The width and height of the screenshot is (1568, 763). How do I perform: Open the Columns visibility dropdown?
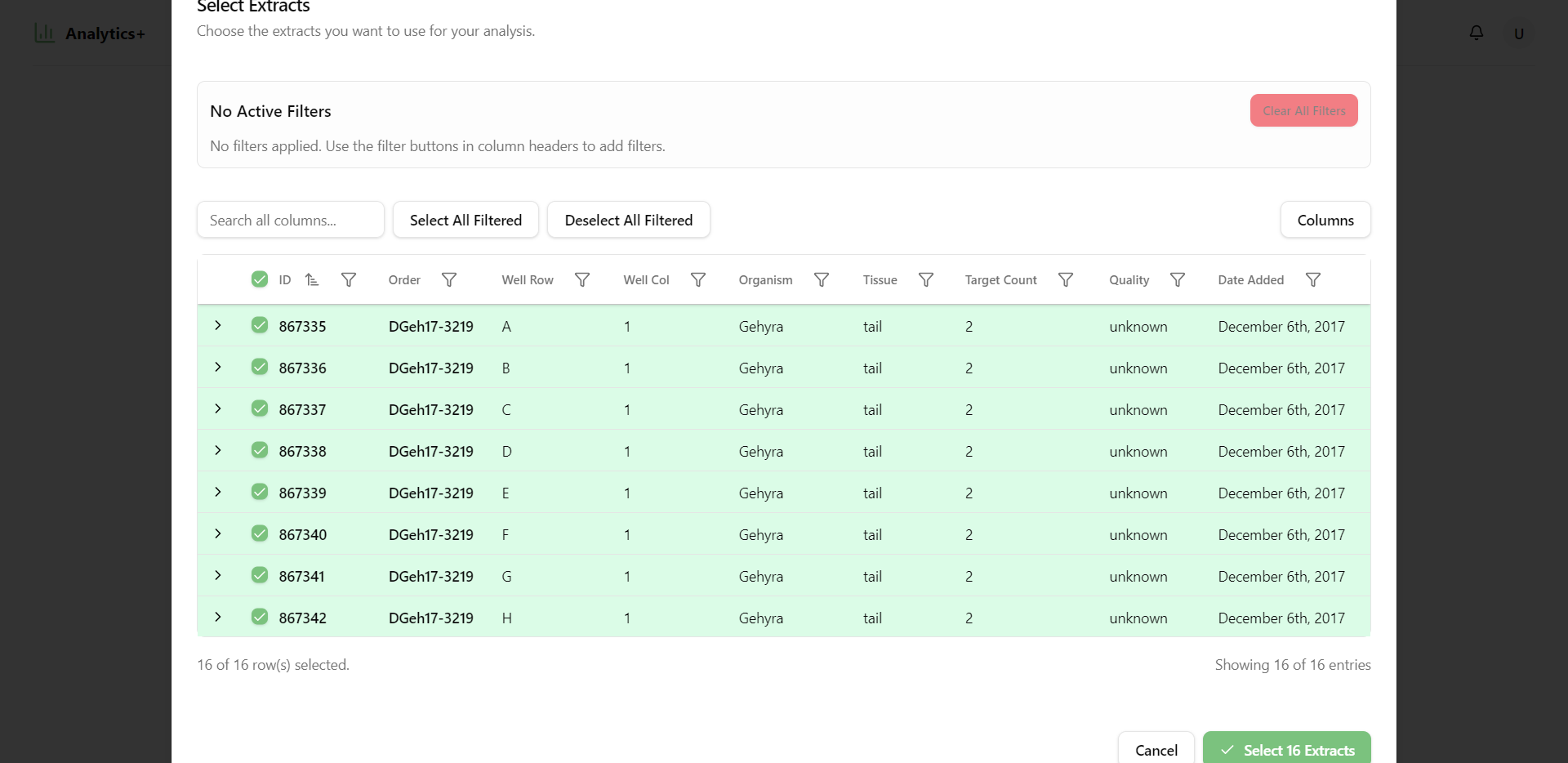click(x=1325, y=220)
